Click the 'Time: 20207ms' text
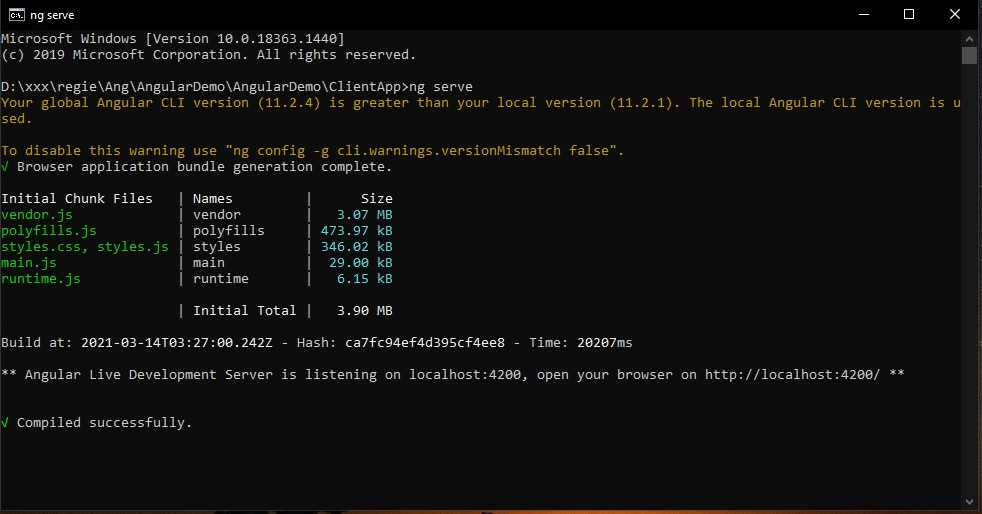 coord(581,343)
